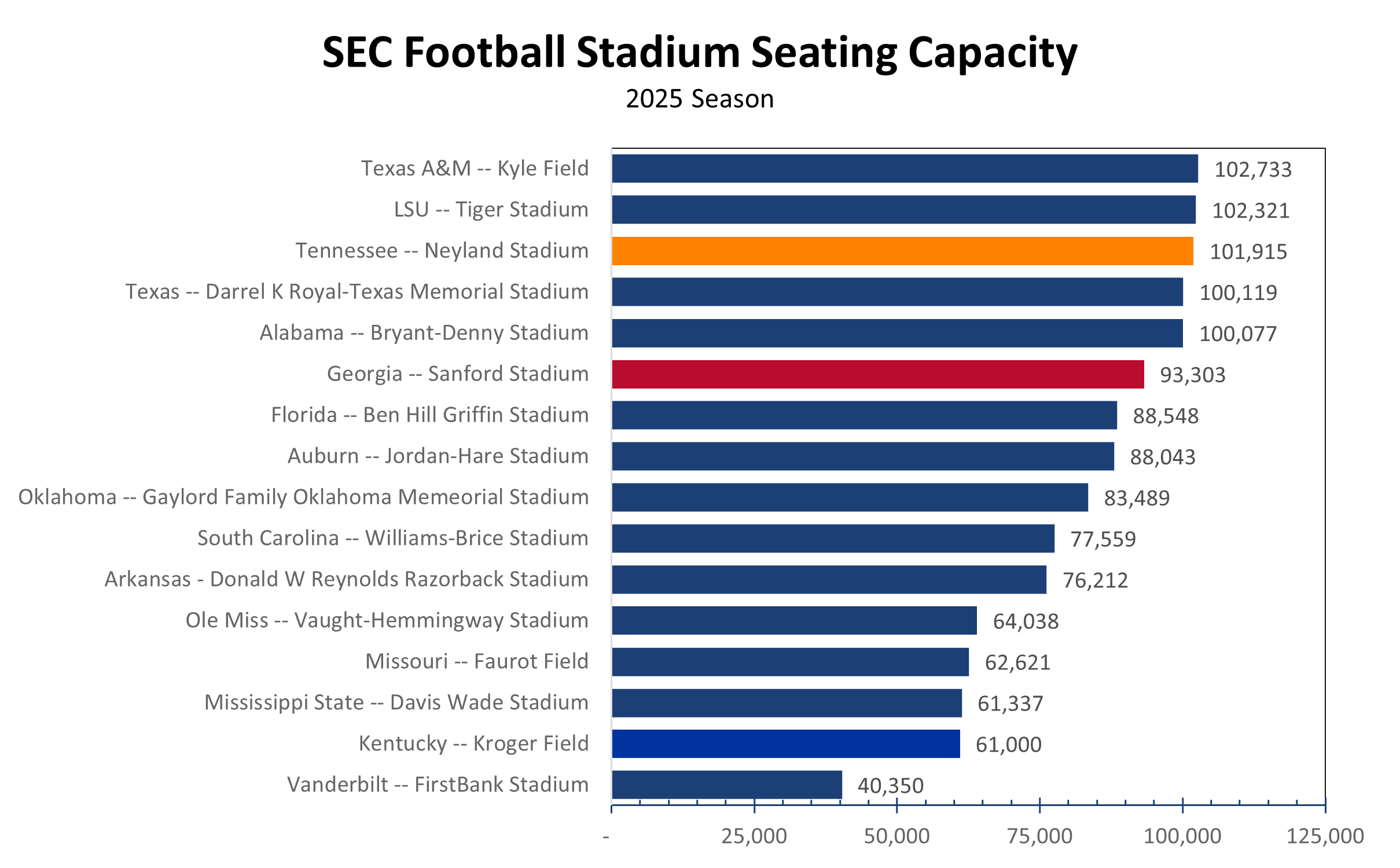Image resolution: width=1400 pixels, height=868 pixels.
Task: Click the 2025 Season subtitle
Action: (x=699, y=99)
